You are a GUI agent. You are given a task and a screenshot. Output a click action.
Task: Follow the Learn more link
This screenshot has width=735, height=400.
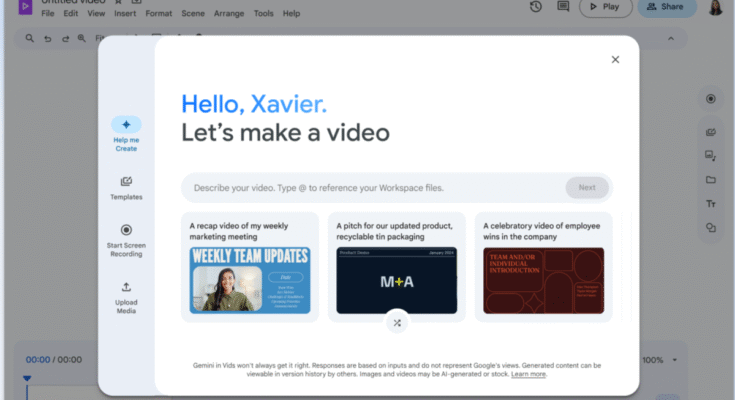point(528,374)
